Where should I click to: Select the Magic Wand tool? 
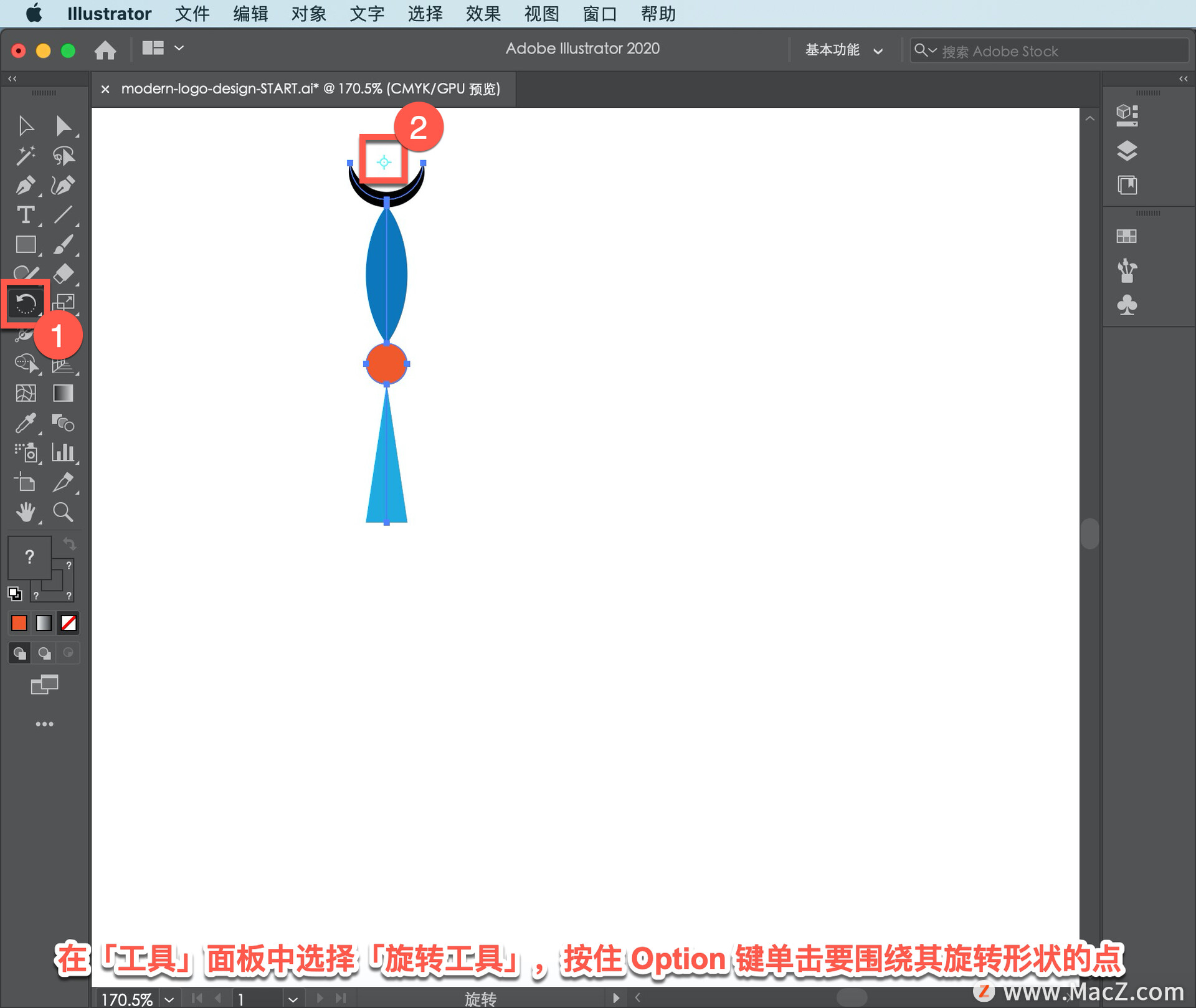26,156
